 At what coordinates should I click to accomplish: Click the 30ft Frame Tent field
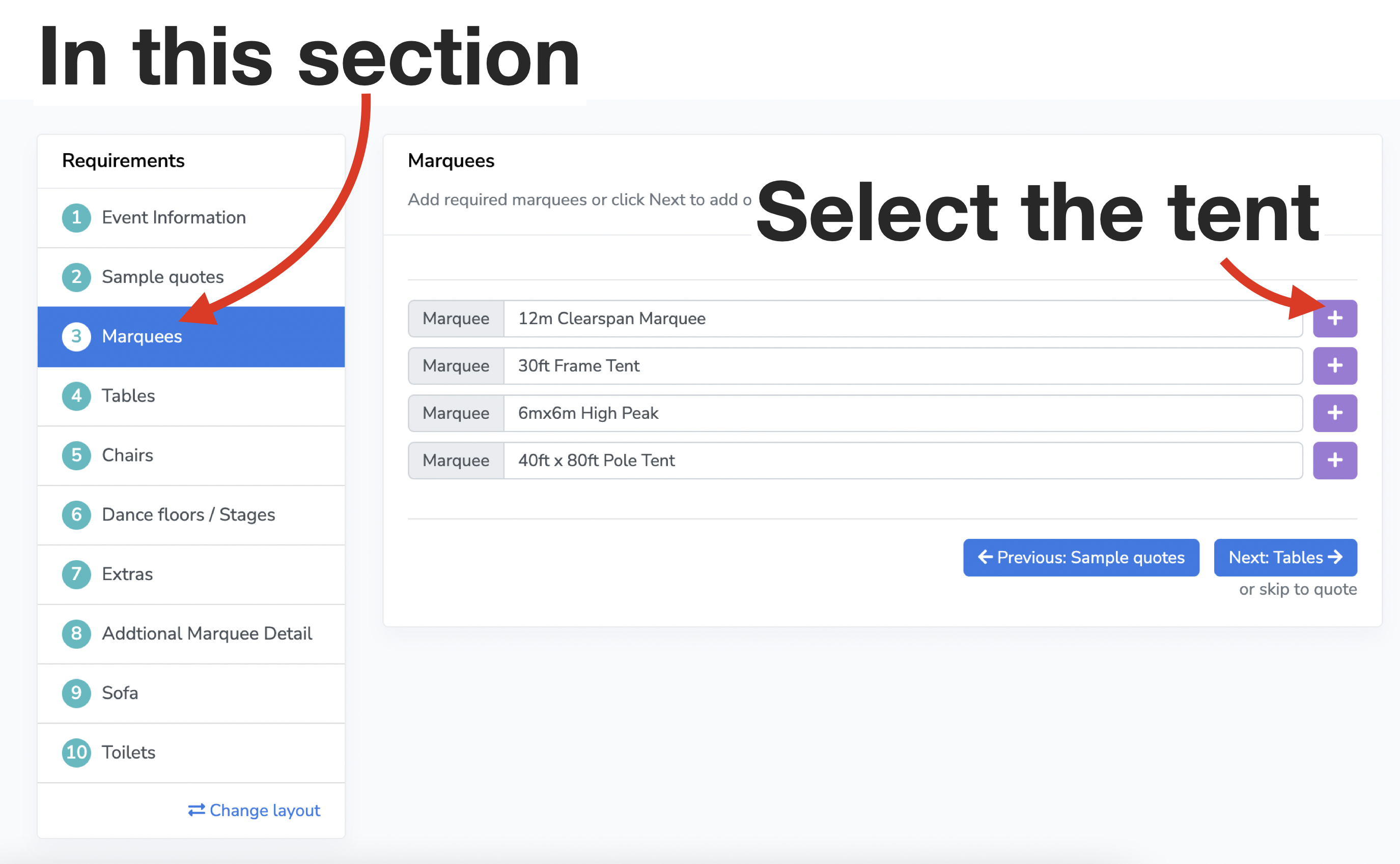click(x=903, y=366)
